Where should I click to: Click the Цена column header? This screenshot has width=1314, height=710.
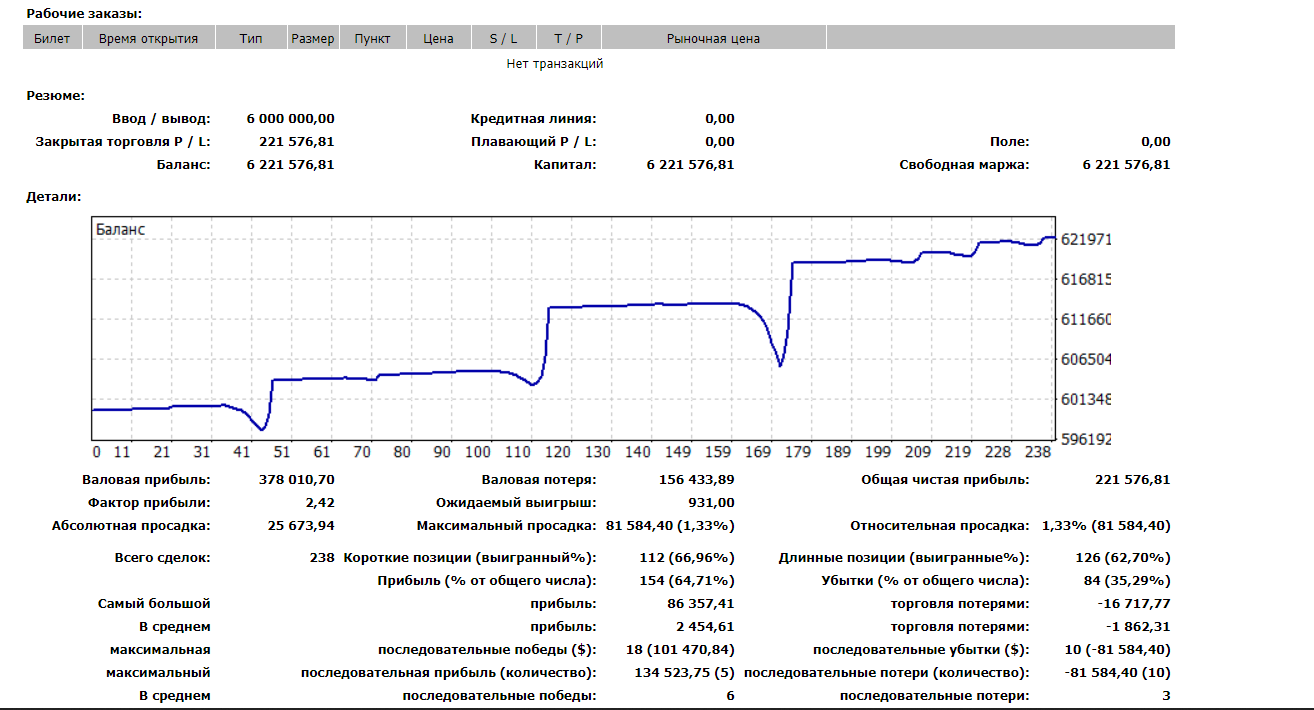coord(438,39)
